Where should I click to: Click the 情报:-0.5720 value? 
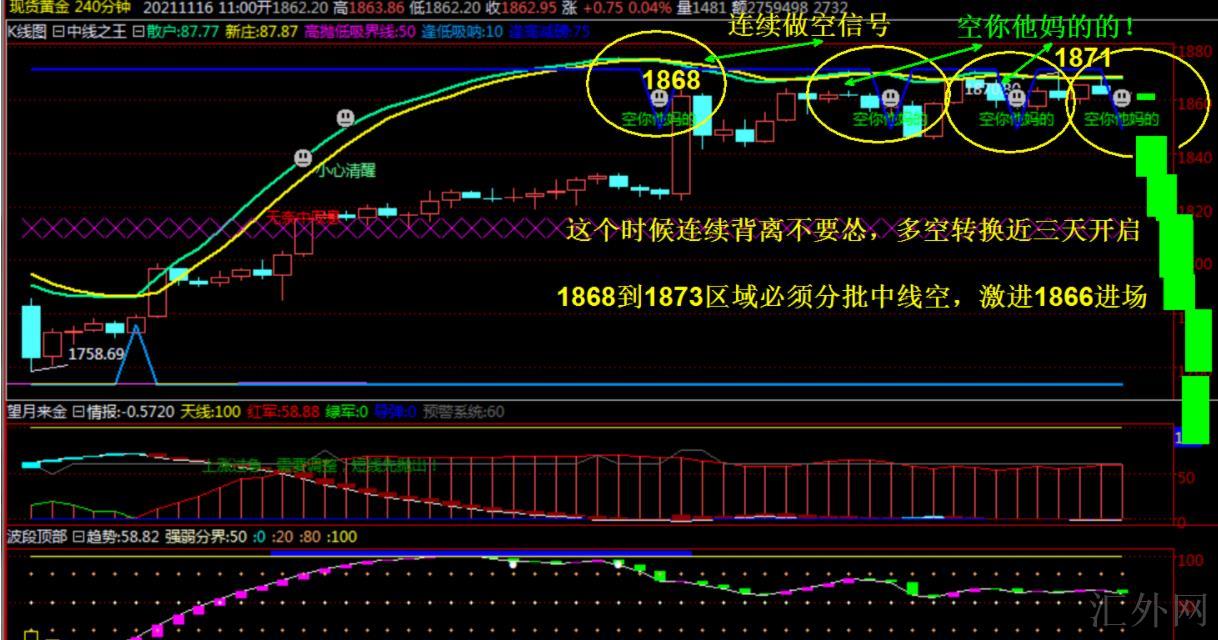(x=131, y=411)
